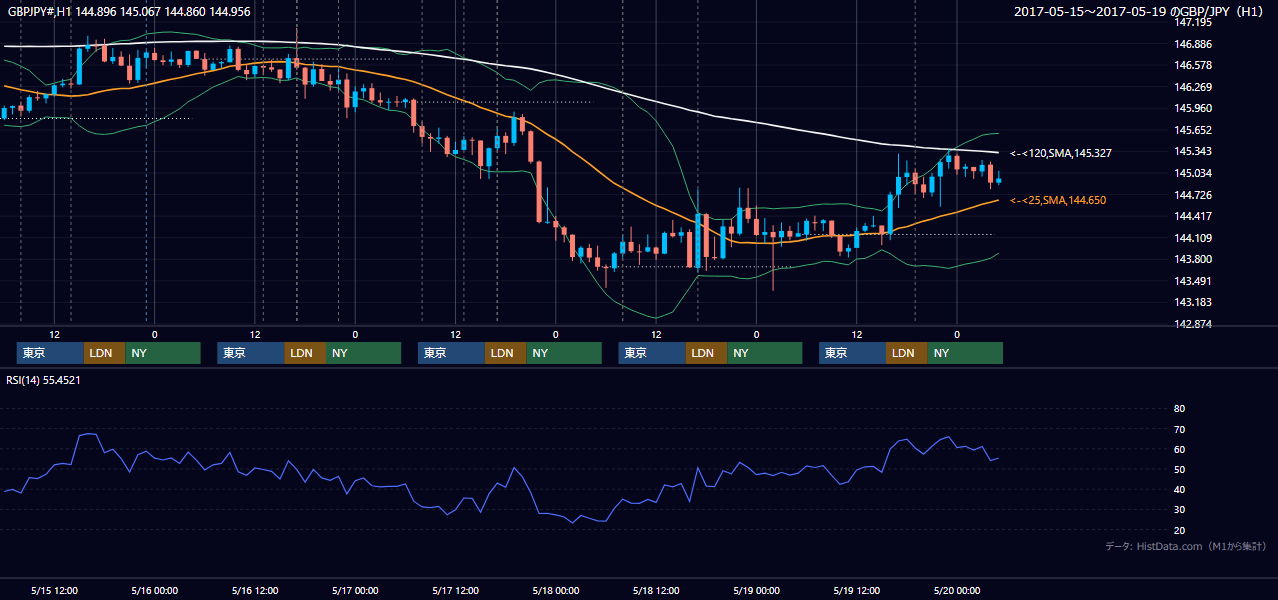Click the 5/19 12:00 date axis label

coord(856,590)
